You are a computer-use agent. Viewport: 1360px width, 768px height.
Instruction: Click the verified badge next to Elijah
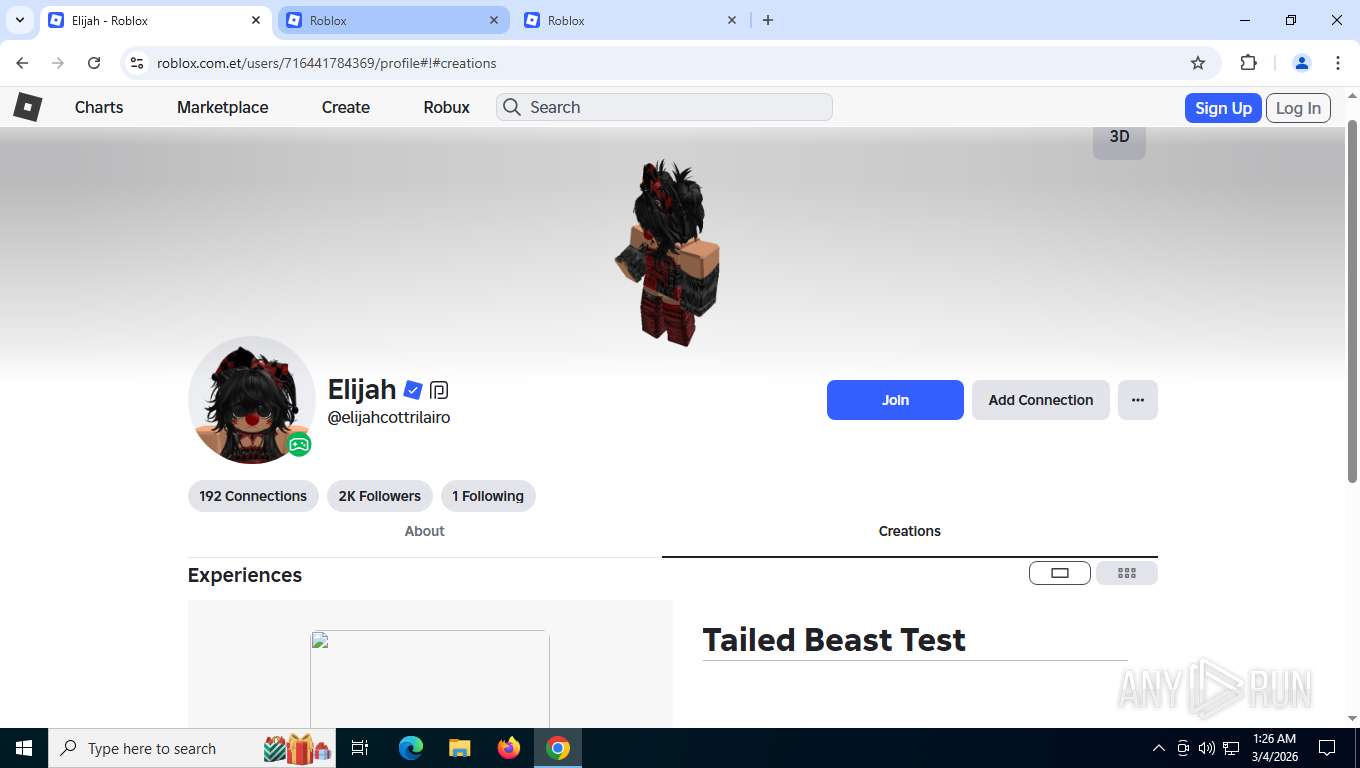click(x=413, y=390)
